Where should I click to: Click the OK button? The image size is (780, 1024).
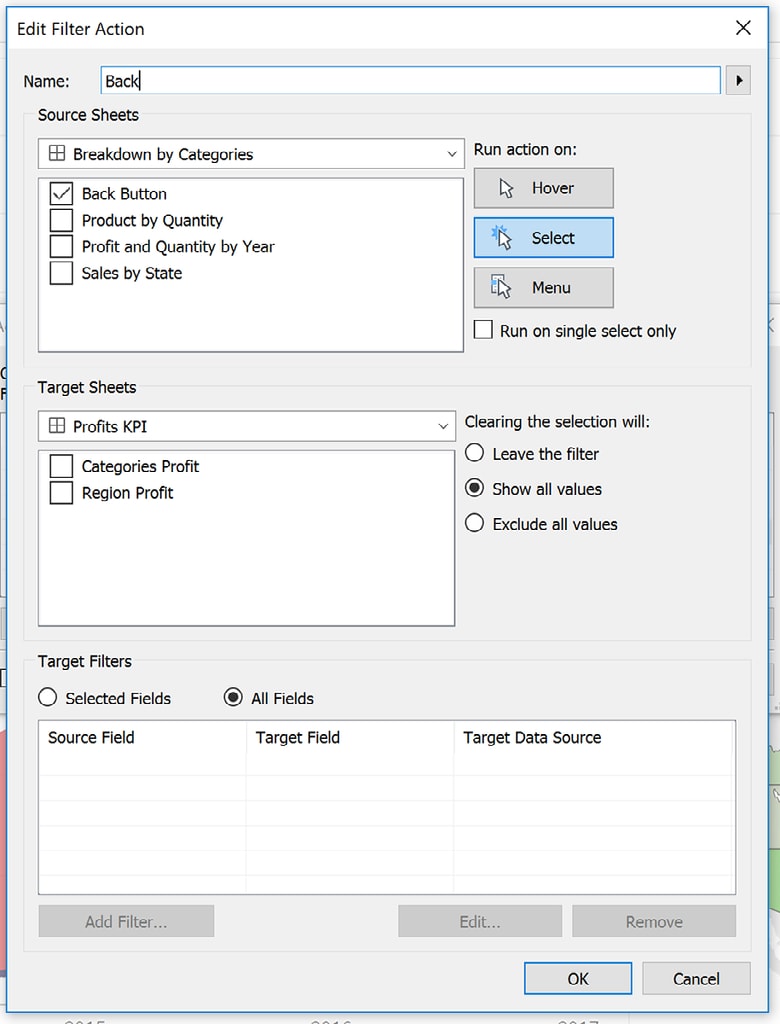click(578, 978)
